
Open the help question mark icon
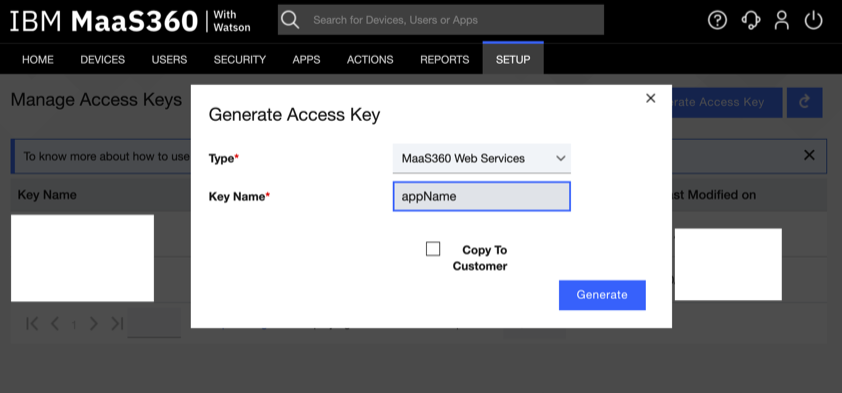(x=717, y=20)
